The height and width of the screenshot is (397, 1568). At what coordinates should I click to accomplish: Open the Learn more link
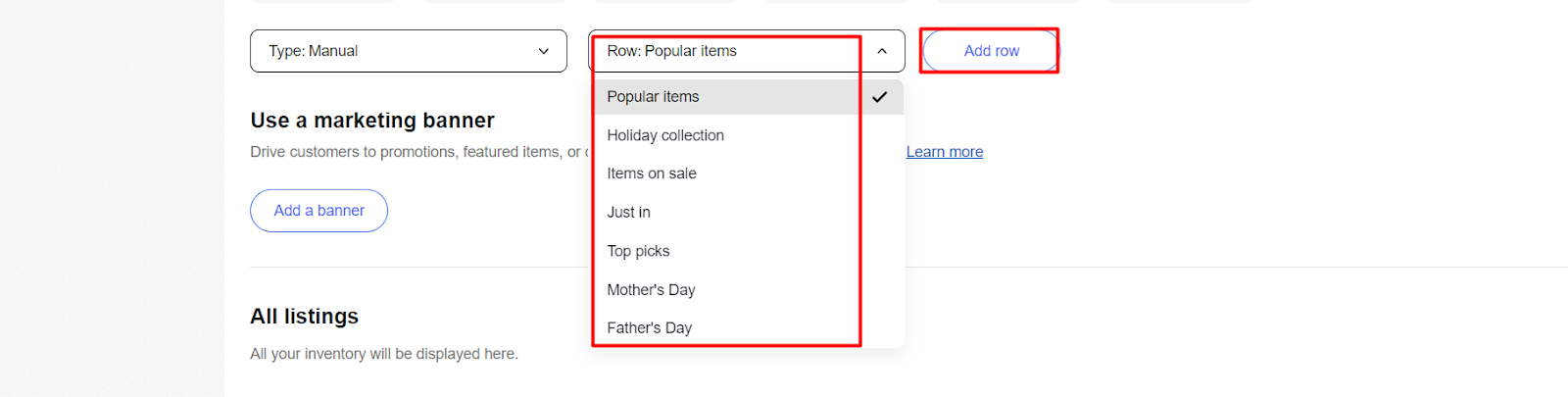(x=944, y=152)
